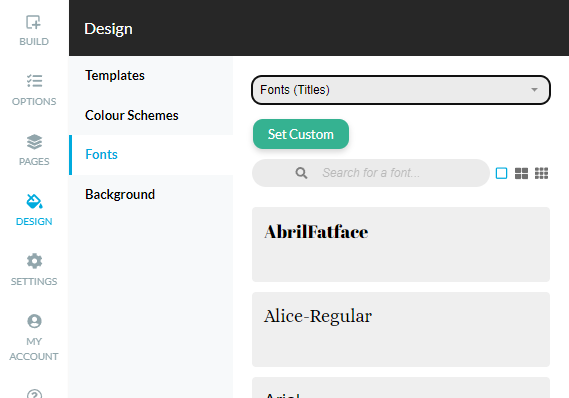Switch to two-column grid font view
The width and height of the screenshot is (569, 398).
tap(521, 173)
